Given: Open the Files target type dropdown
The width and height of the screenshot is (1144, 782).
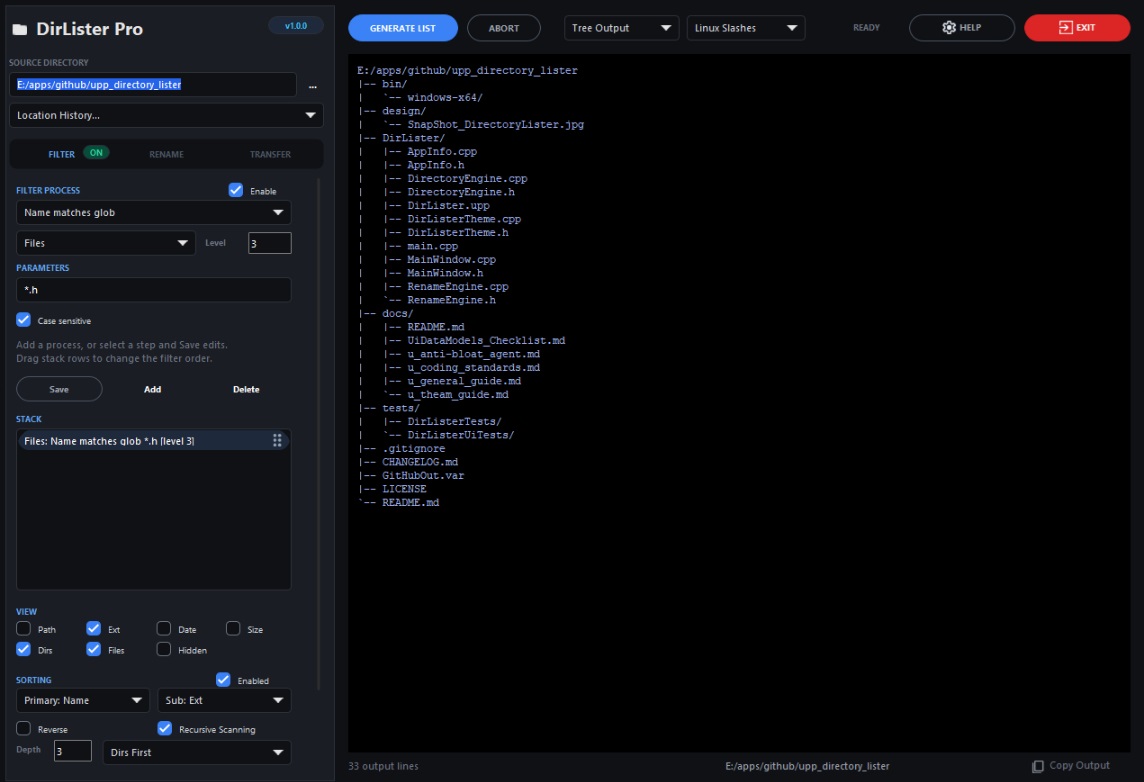Looking at the screenshot, I should tap(106, 243).
